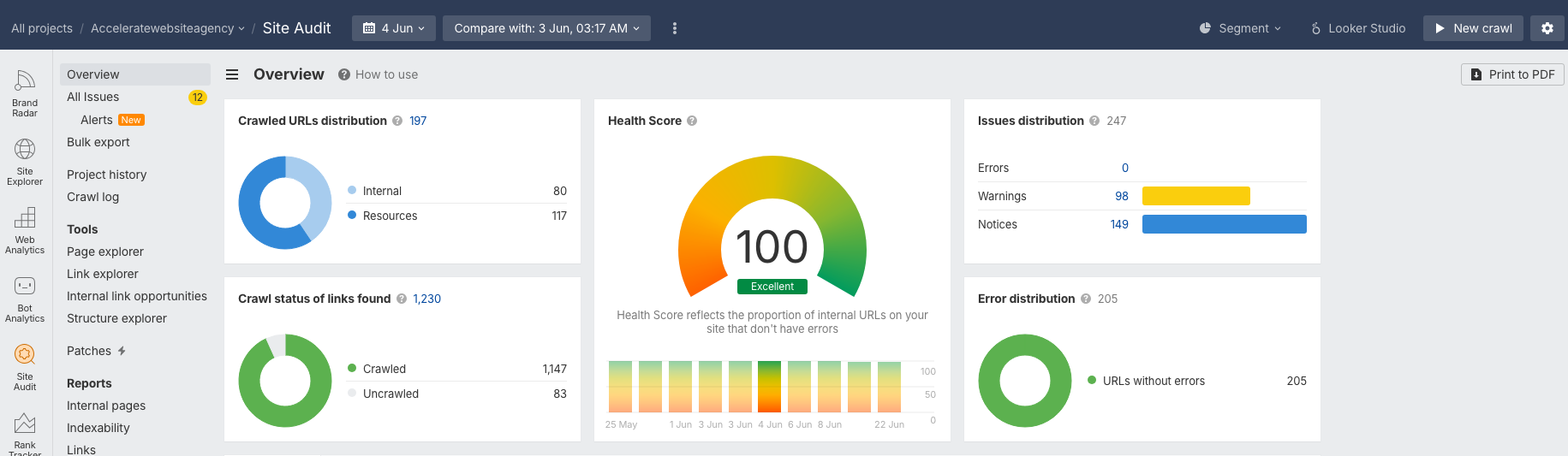Open Bot Analytics sidebar icon
The width and height of the screenshot is (1568, 456).
[25, 299]
